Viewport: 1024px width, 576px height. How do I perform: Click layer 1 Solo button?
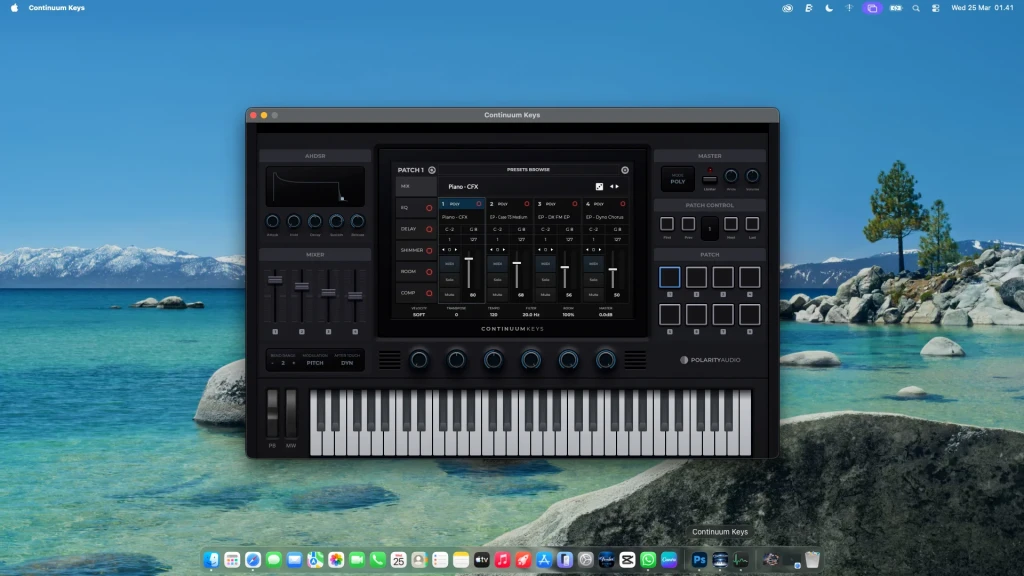point(449,280)
